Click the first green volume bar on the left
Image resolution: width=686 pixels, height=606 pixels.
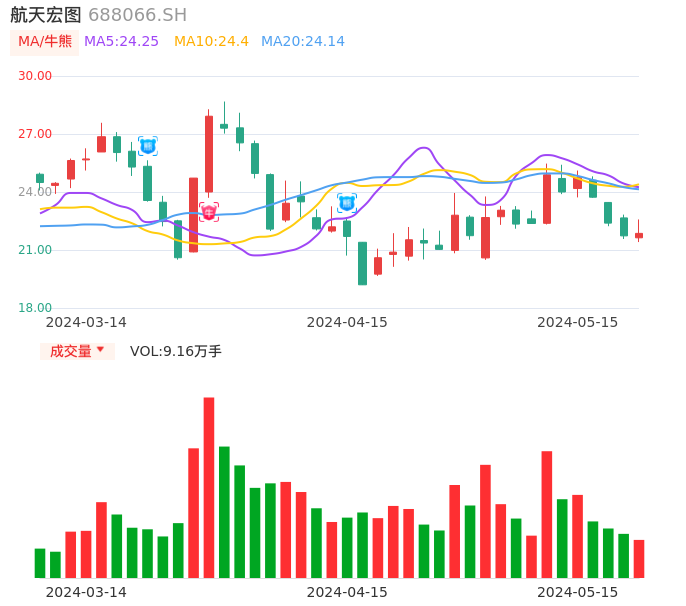pos(40,563)
